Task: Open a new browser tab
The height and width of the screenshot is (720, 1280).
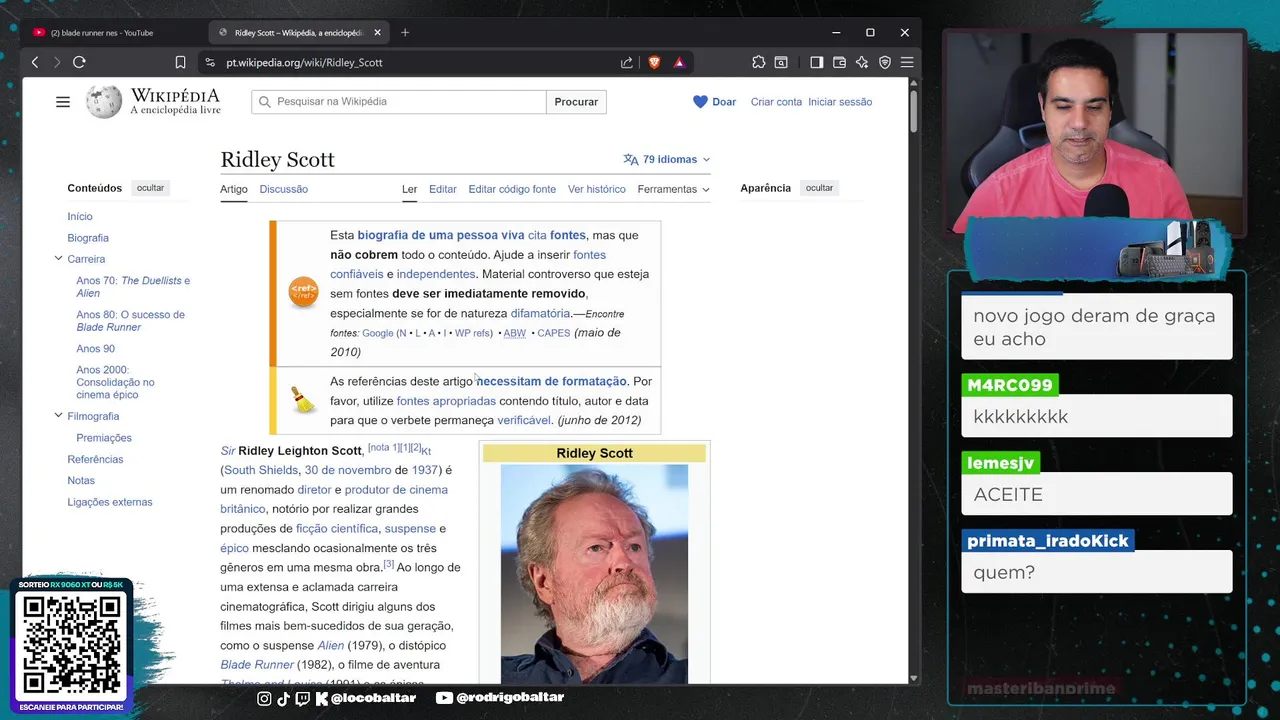Action: coord(405,33)
